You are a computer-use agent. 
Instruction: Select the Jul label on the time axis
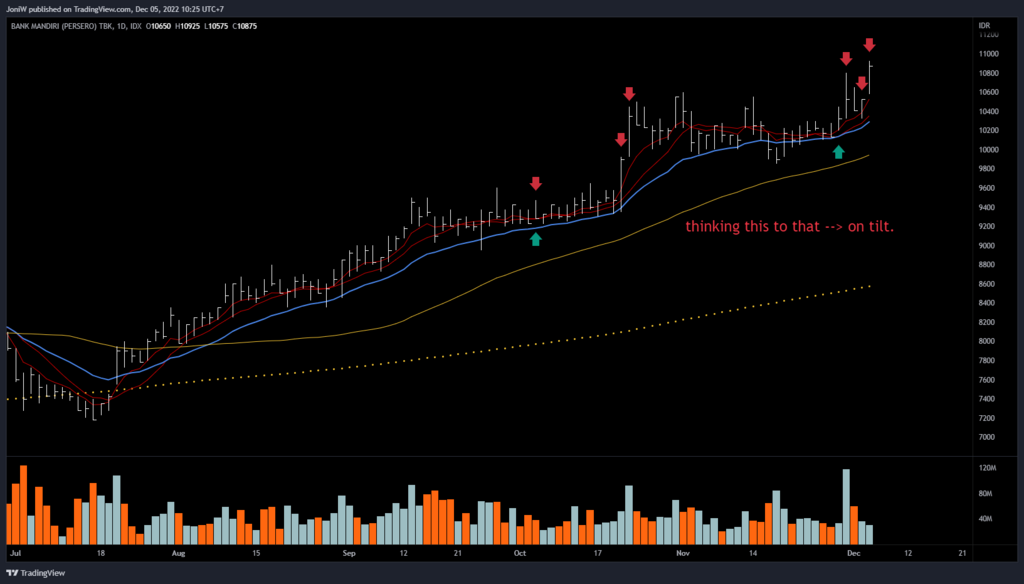pos(14,552)
